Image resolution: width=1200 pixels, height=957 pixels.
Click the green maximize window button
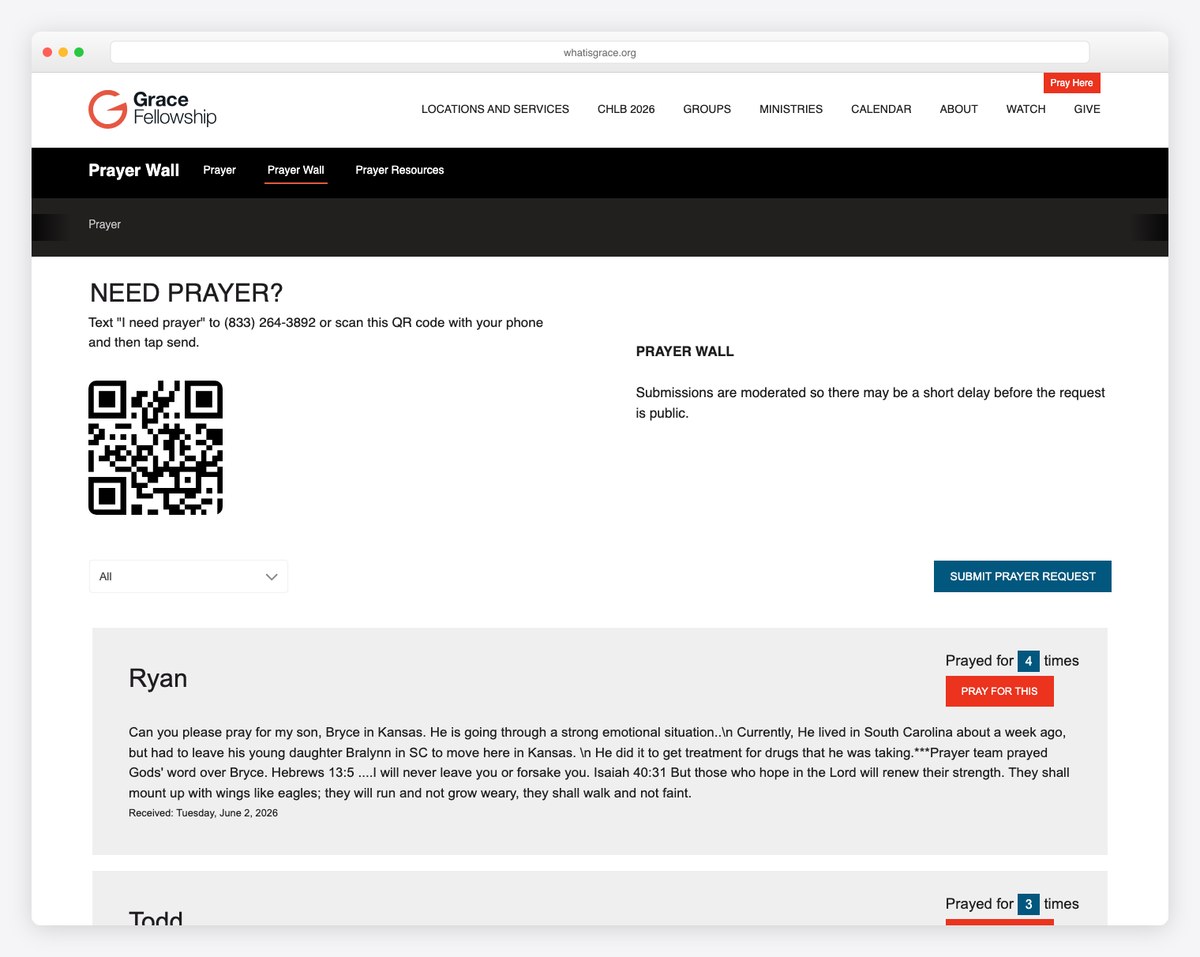[79, 52]
